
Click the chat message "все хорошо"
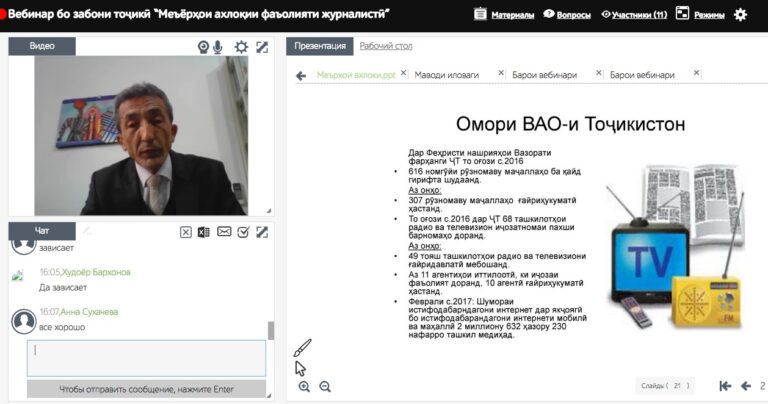[62, 327]
